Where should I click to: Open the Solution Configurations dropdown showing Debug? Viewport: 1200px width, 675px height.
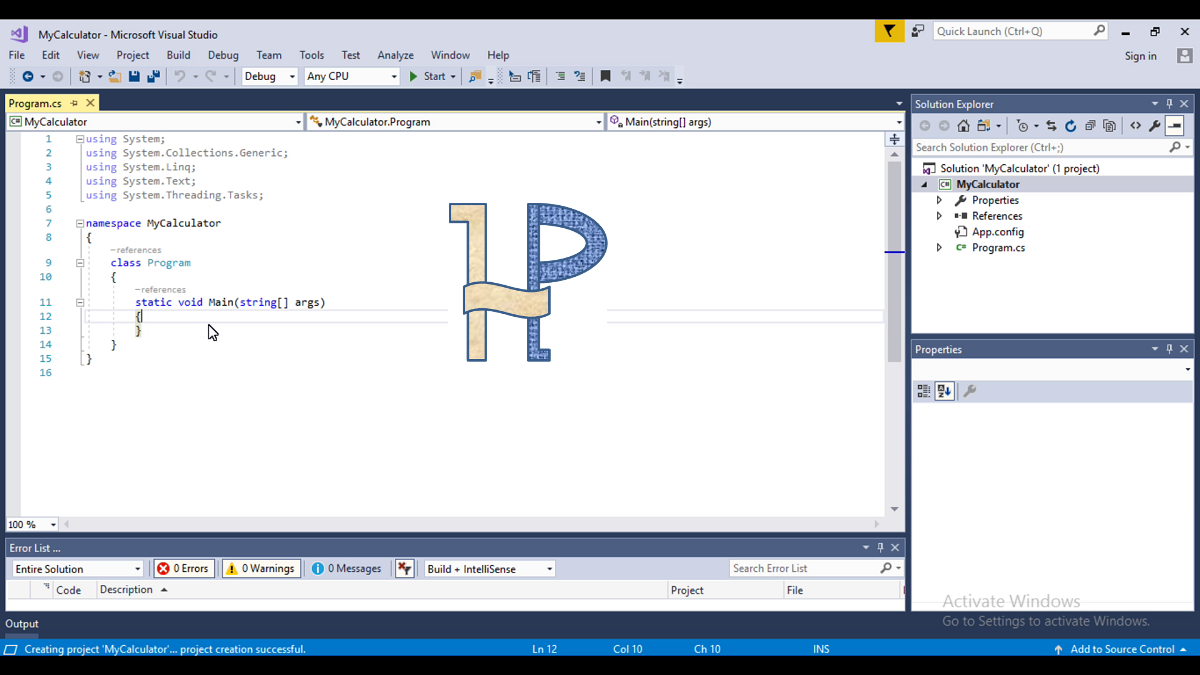click(269, 75)
